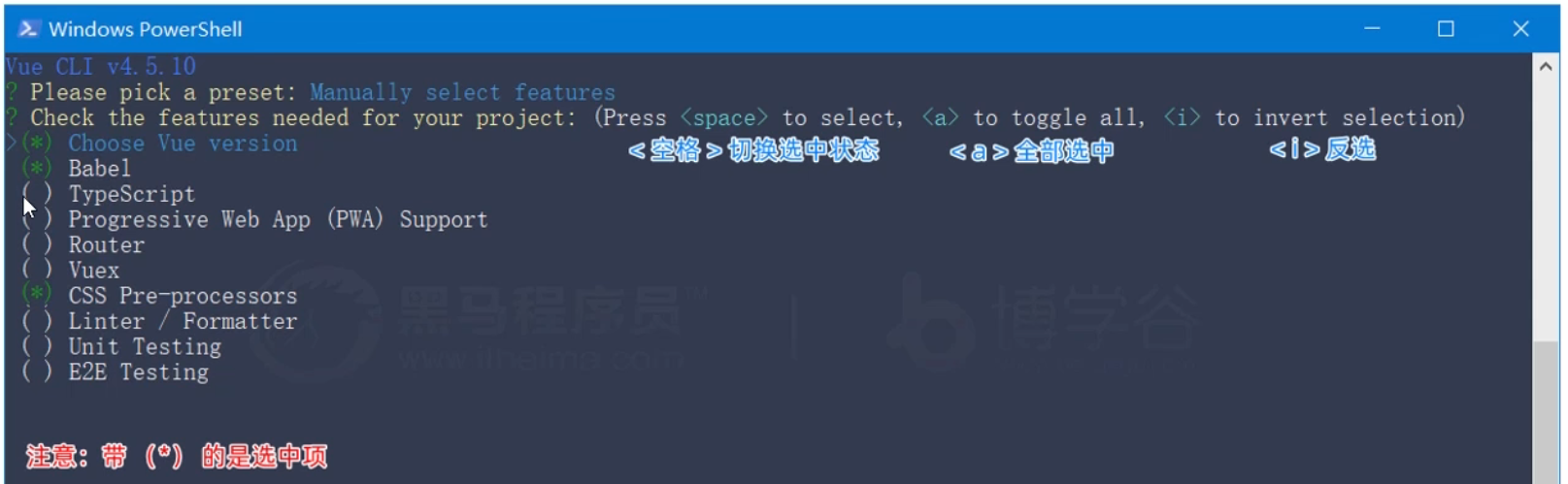Toggle the Babel feature checkbox

(36, 168)
